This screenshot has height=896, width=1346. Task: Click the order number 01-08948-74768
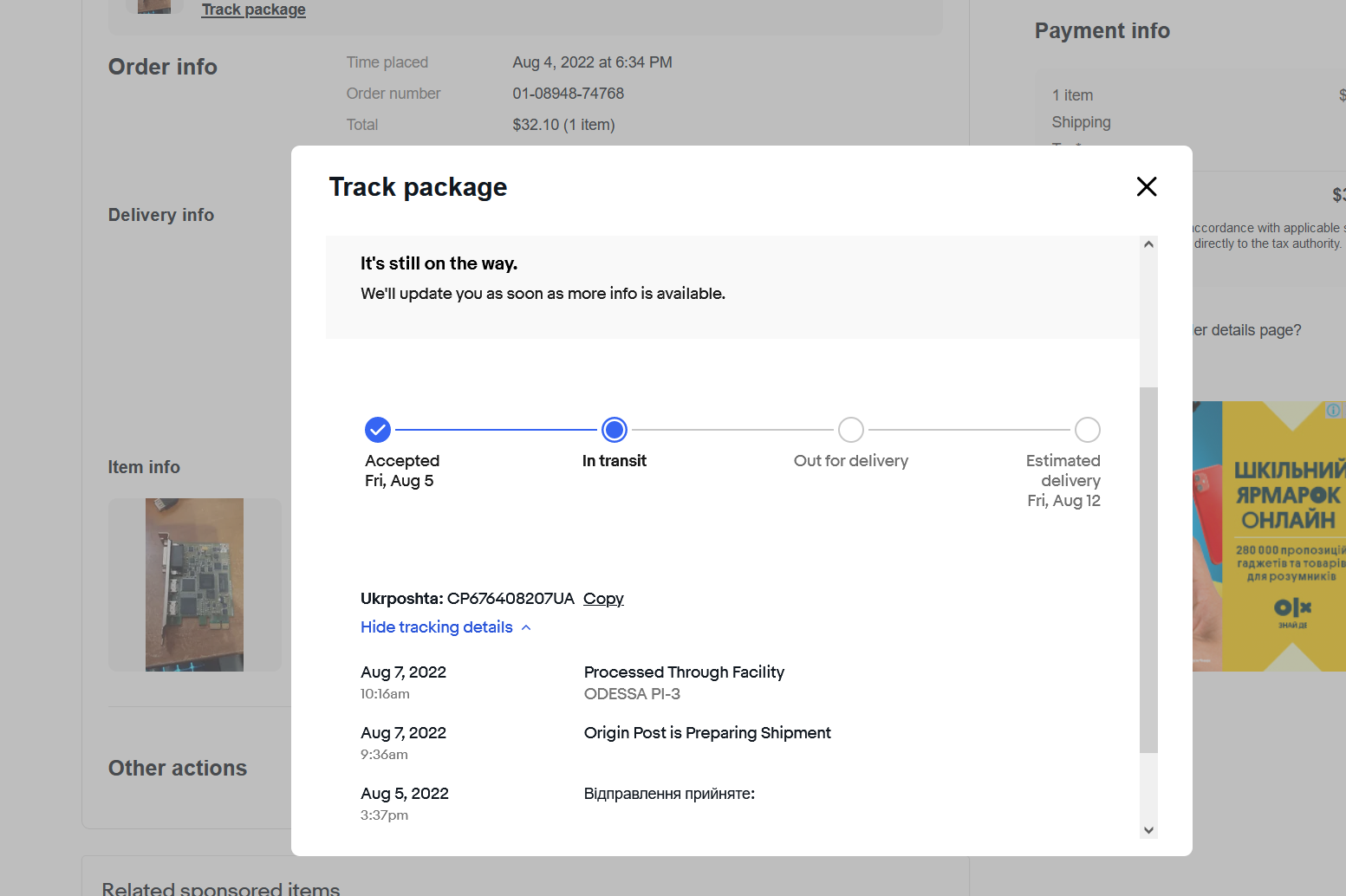click(569, 94)
